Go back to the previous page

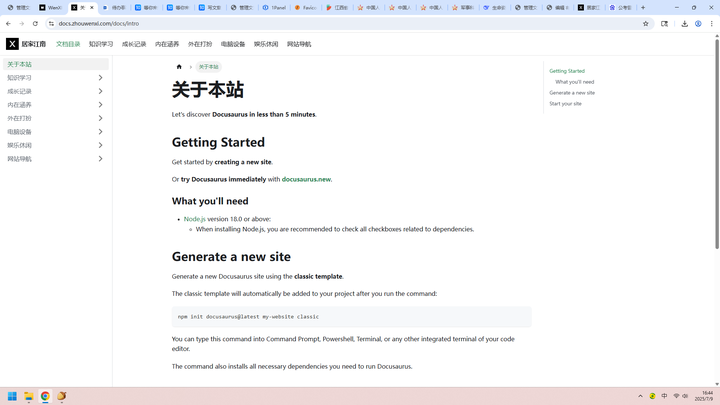pyautogui.click(x=8, y=23)
